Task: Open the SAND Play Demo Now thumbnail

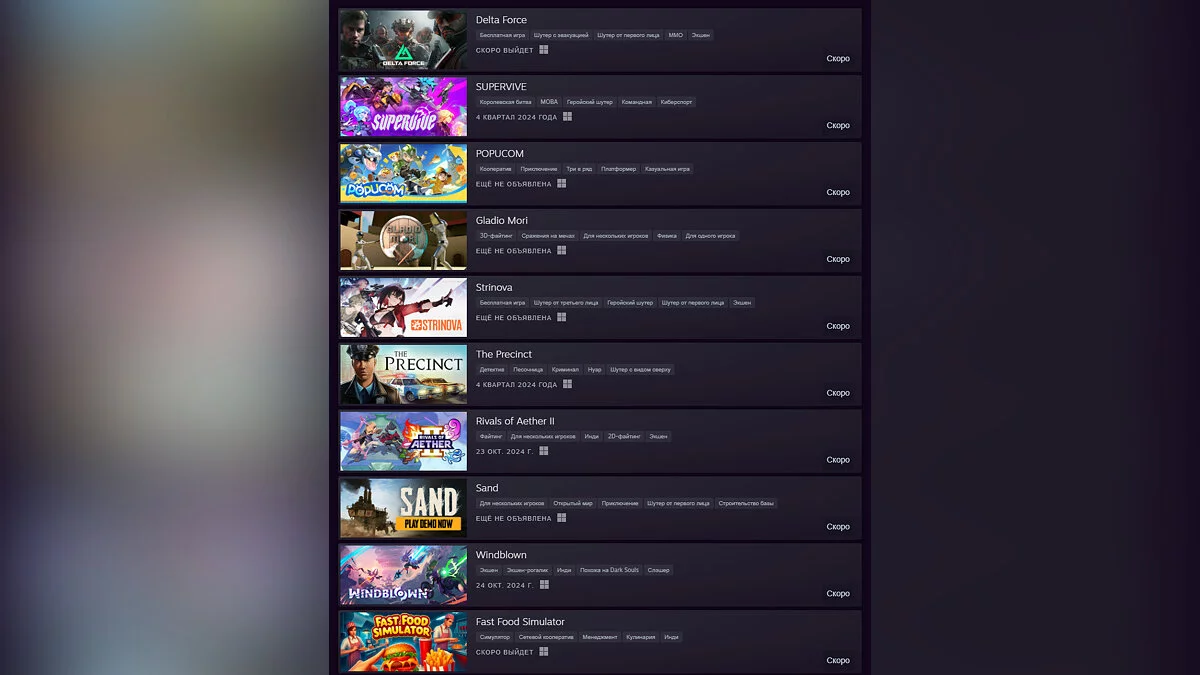Action: (x=403, y=508)
